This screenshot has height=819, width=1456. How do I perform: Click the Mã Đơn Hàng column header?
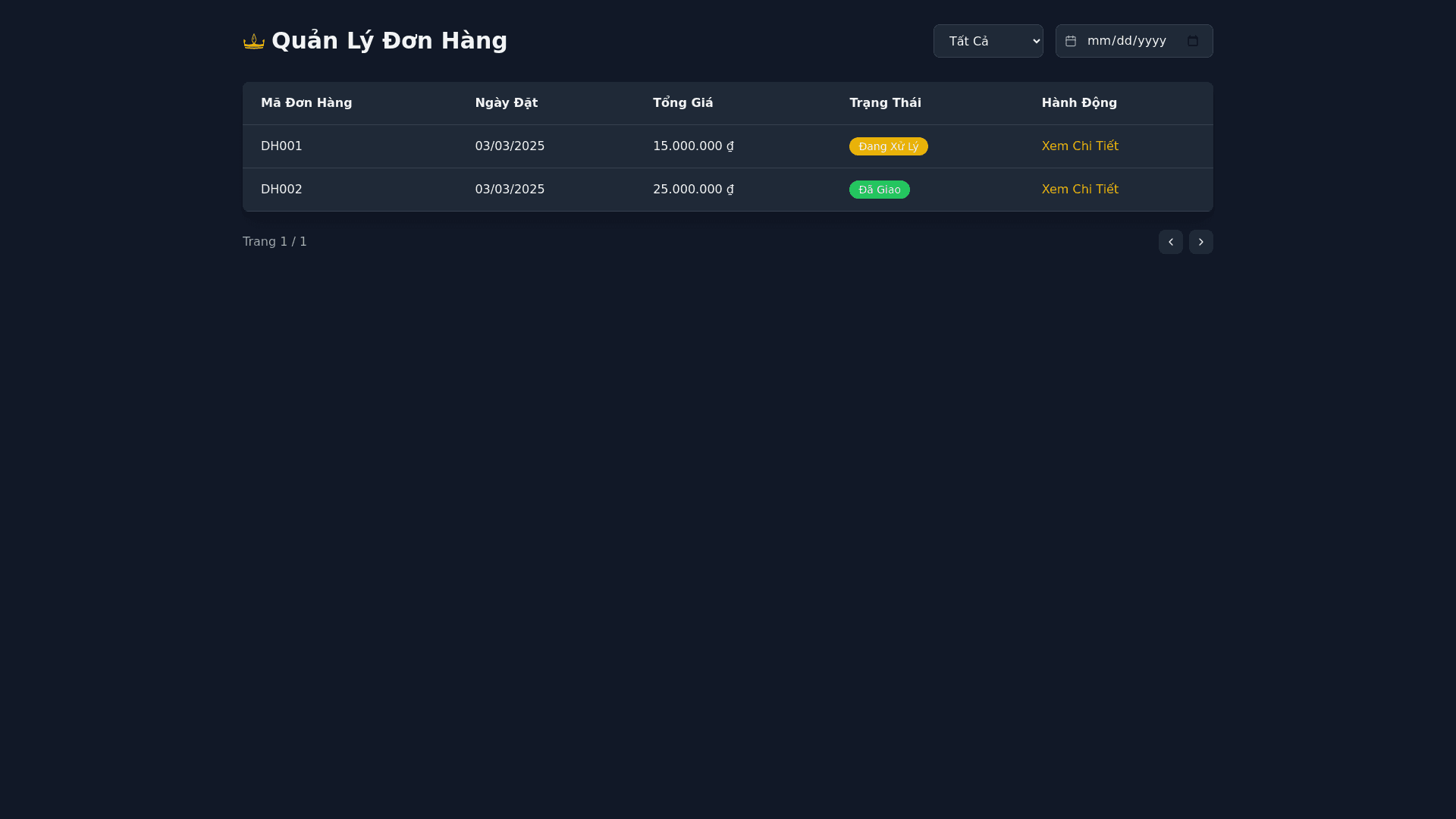[x=306, y=103]
